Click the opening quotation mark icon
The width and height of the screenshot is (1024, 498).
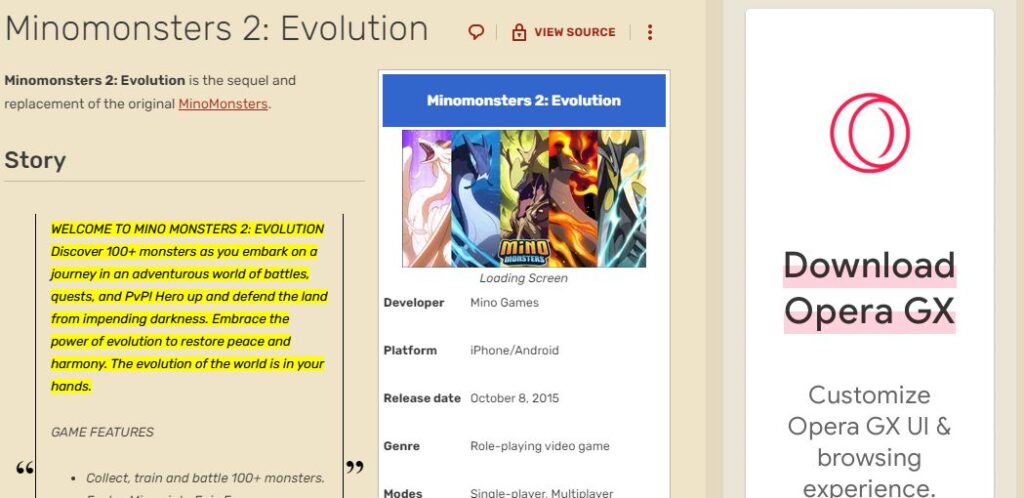click(26, 468)
